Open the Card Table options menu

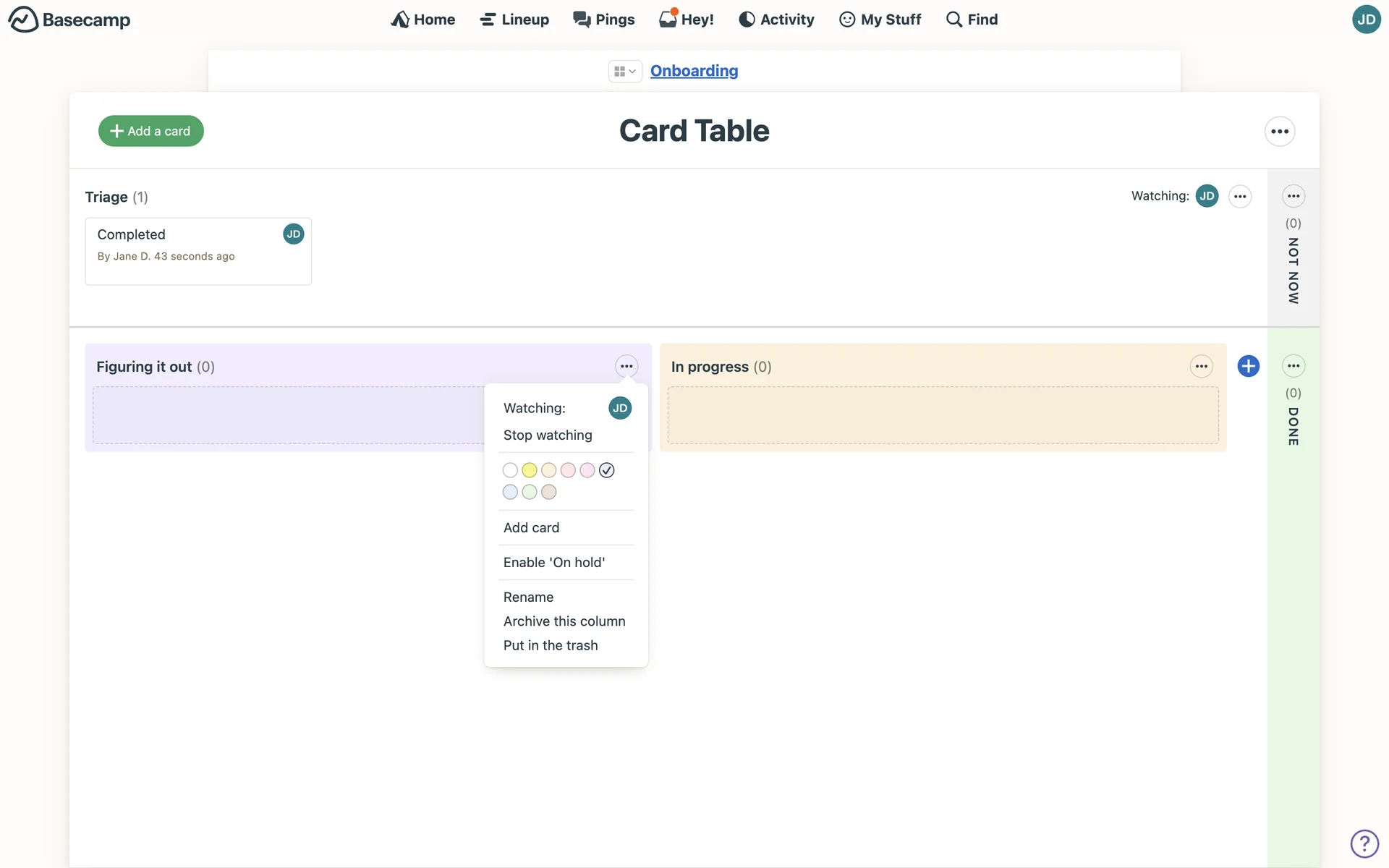coord(1279,132)
